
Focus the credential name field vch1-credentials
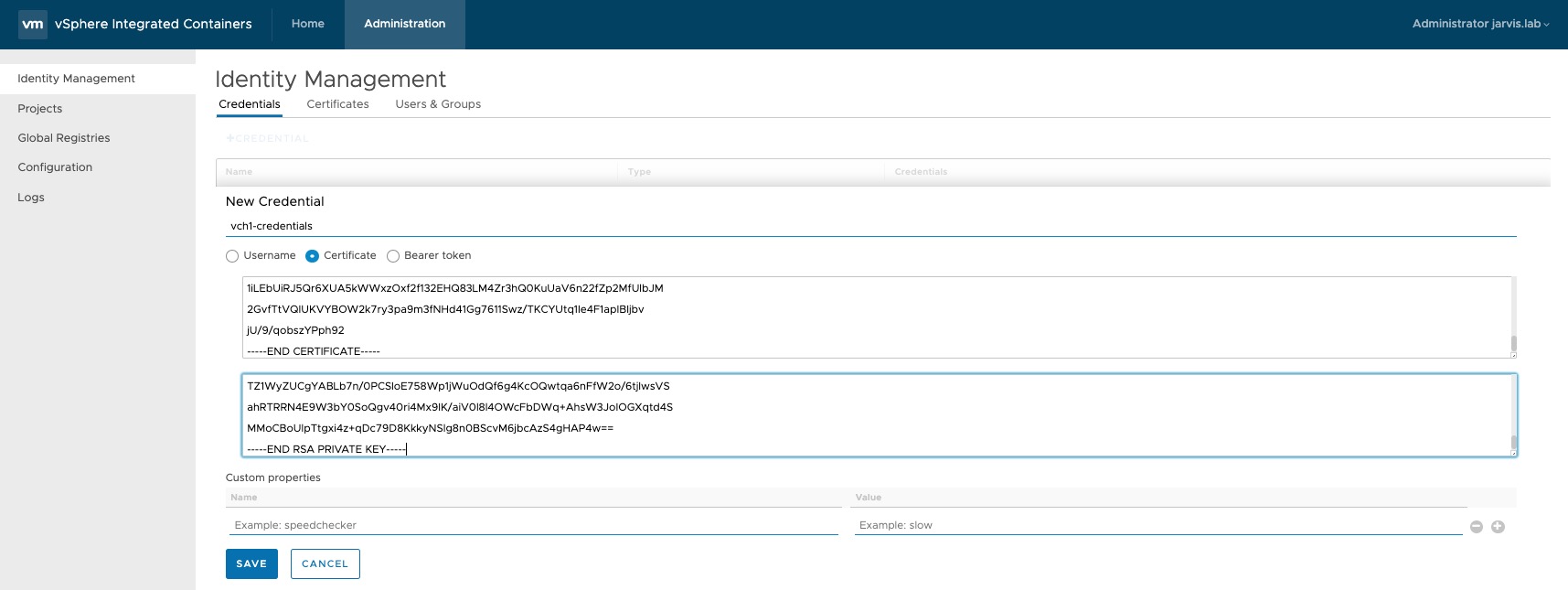click(870, 226)
